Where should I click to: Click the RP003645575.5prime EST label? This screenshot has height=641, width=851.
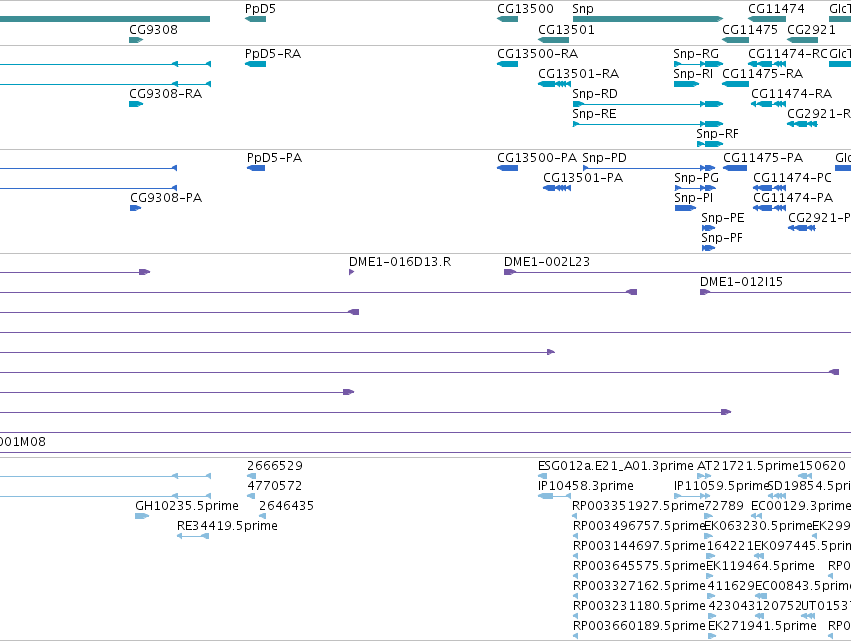click(x=639, y=567)
